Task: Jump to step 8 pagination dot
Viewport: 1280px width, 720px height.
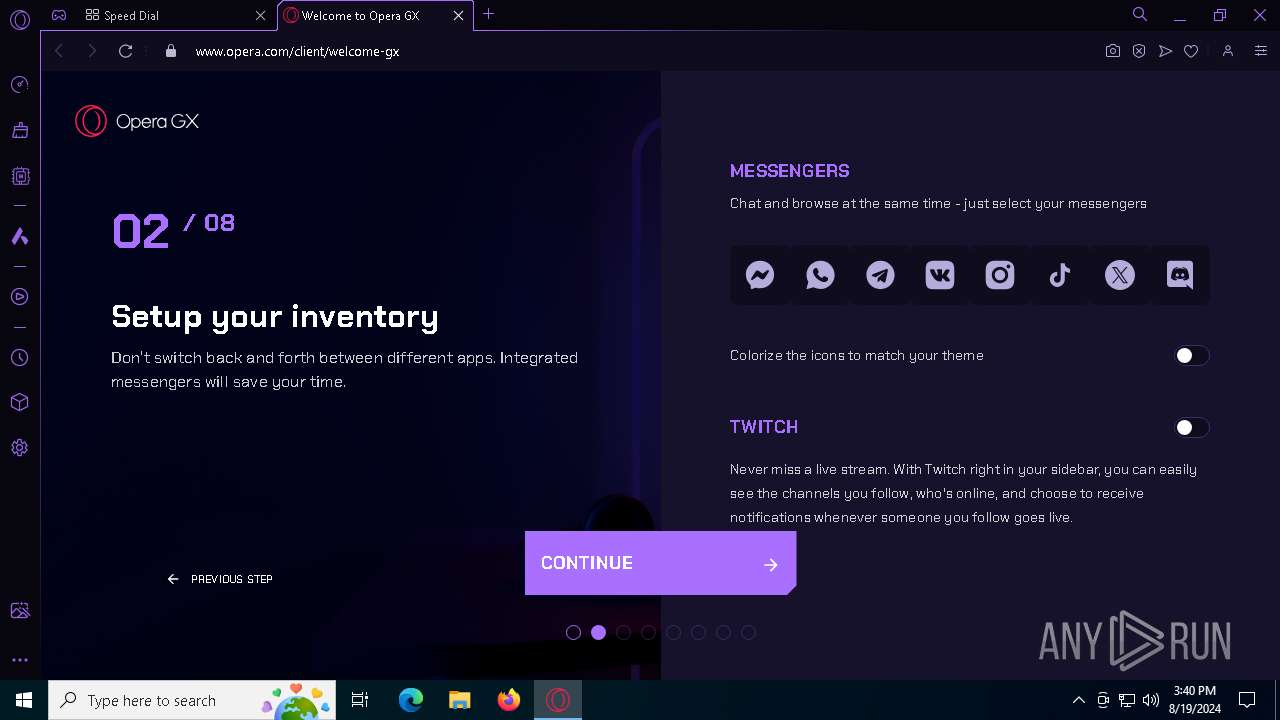Action: point(748,632)
